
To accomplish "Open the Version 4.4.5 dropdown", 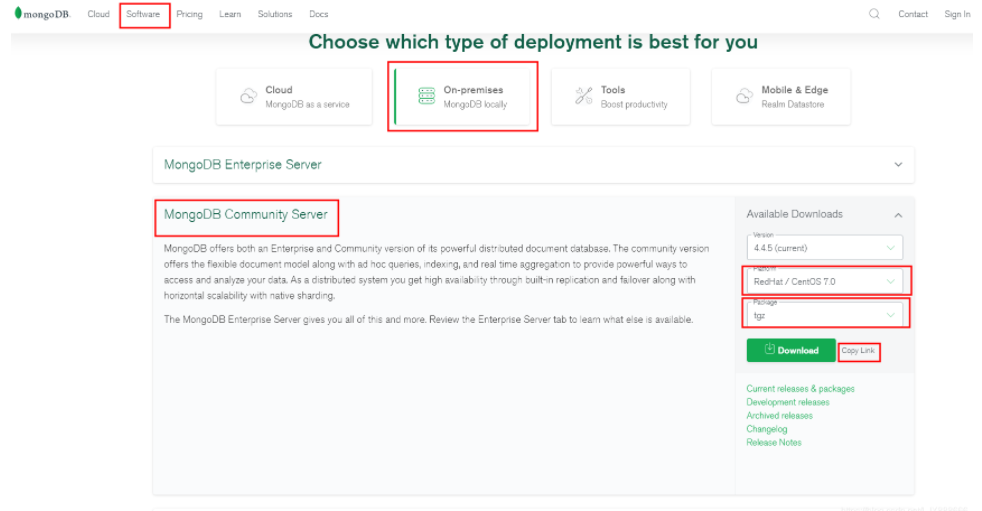I will [824, 247].
